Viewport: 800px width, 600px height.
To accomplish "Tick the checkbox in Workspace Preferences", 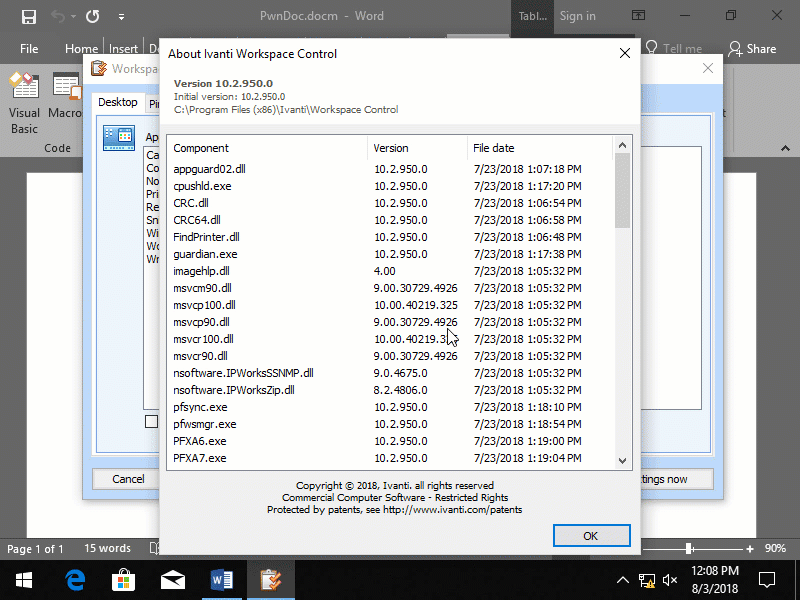I will 152,421.
